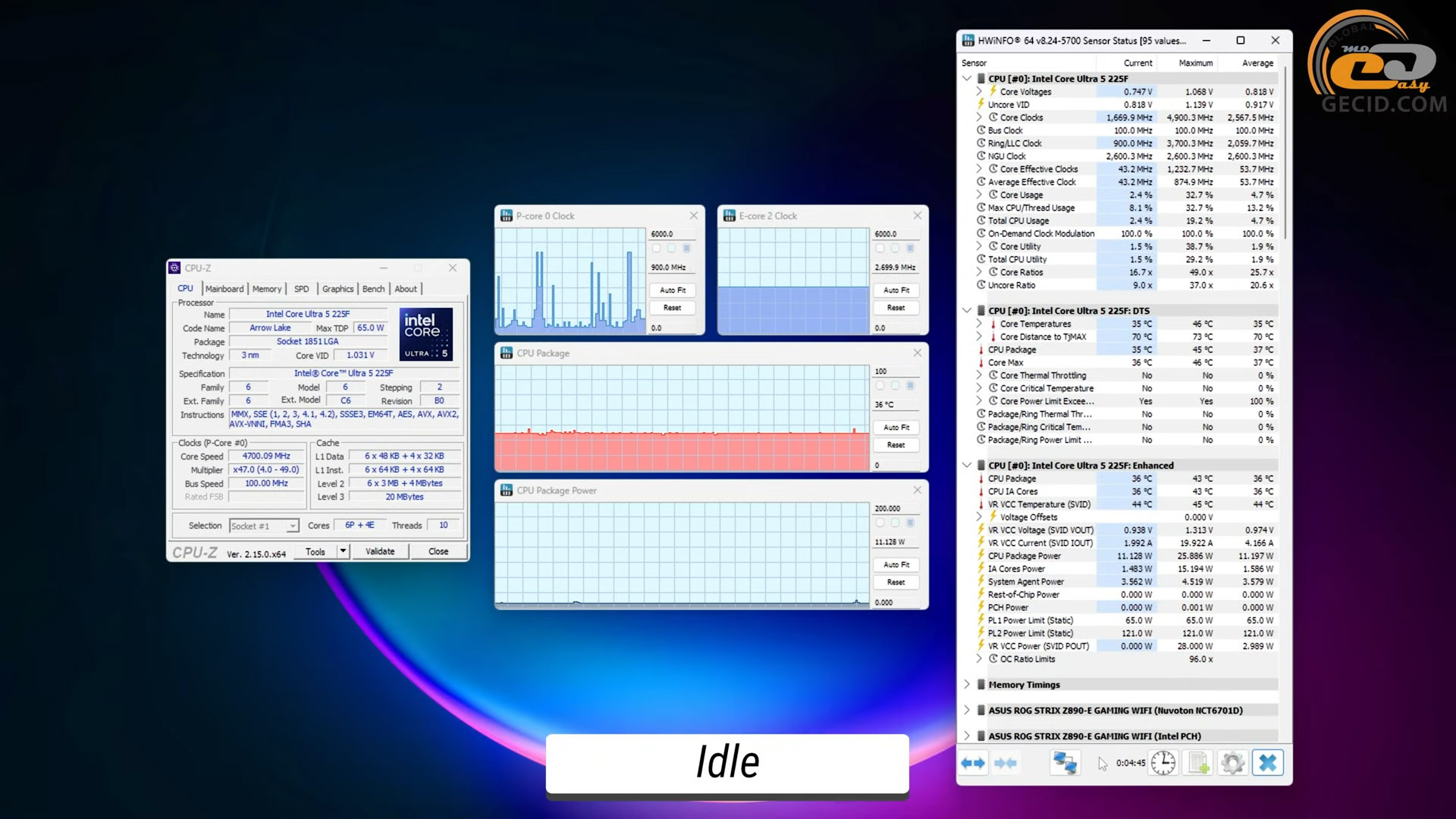Click the Tools button in CPU-Z
Screen dimensions: 1456x819
(x=315, y=551)
